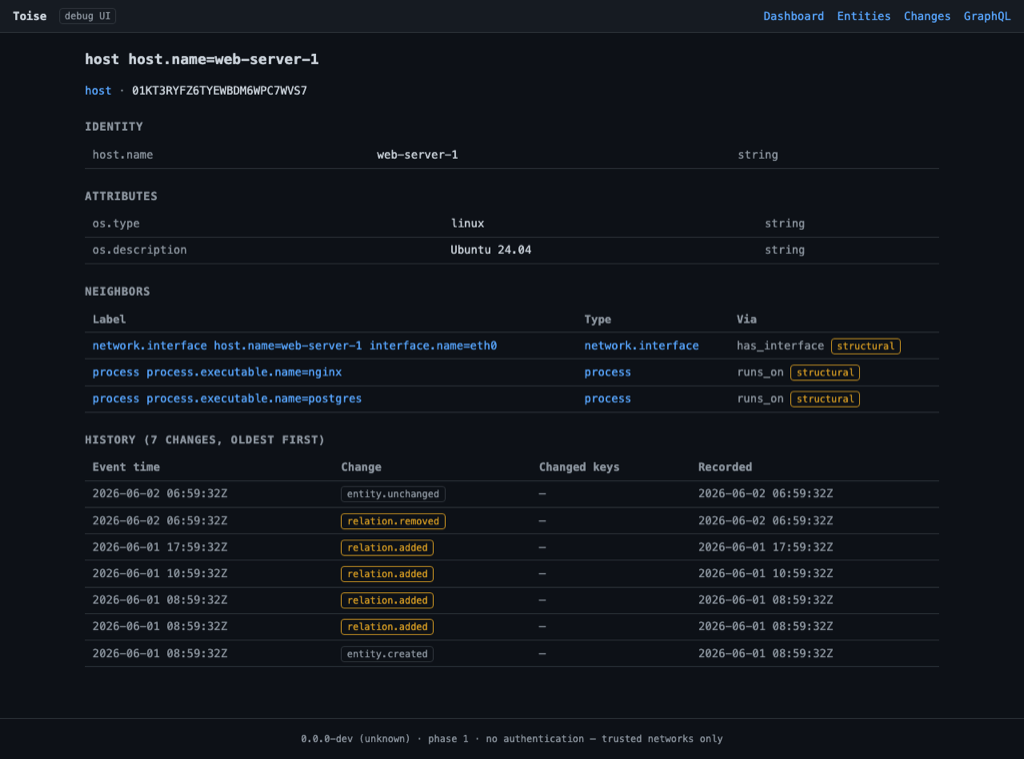Click the os.description attribute key
This screenshot has height=759, width=1024.
(139, 250)
